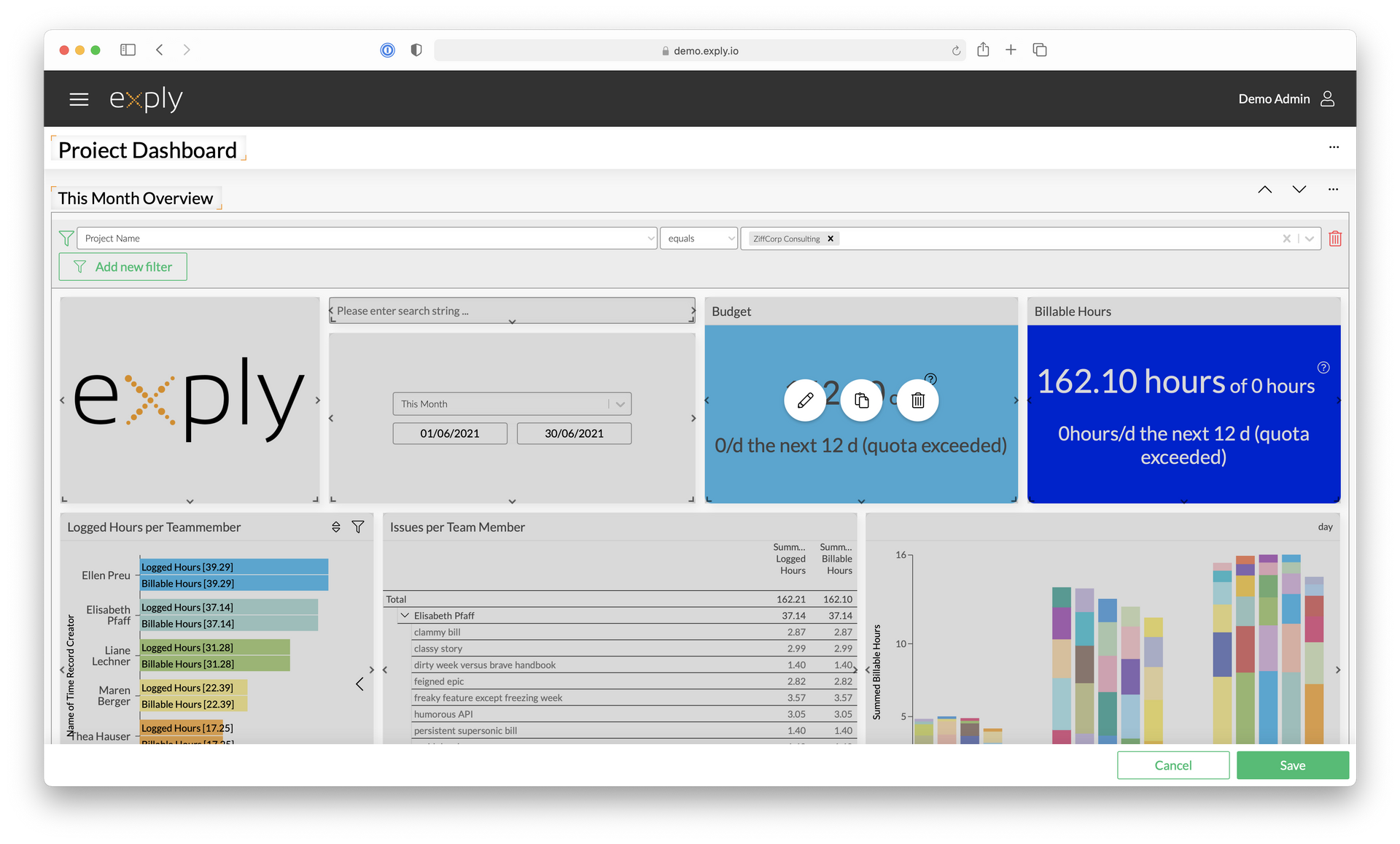Click the start date 01/06/2021 field
This screenshot has width=1400, height=844.
[450, 433]
